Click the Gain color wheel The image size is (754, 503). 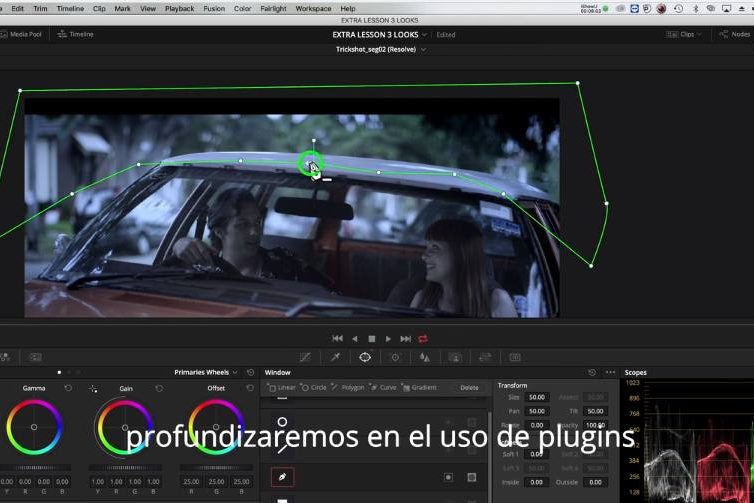pyautogui.click(x=125, y=427)
